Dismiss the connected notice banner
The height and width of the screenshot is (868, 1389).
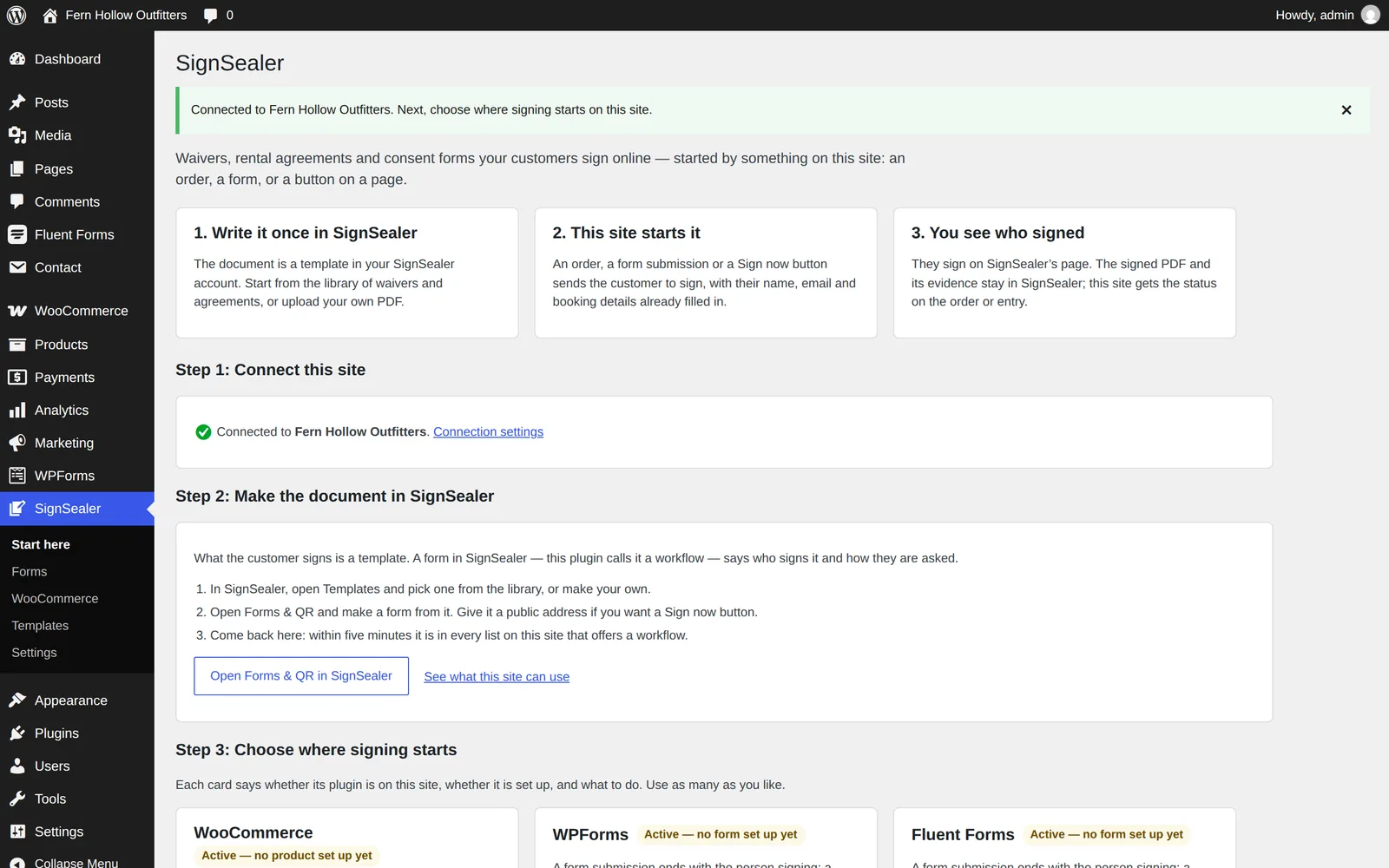(1346, 110)
